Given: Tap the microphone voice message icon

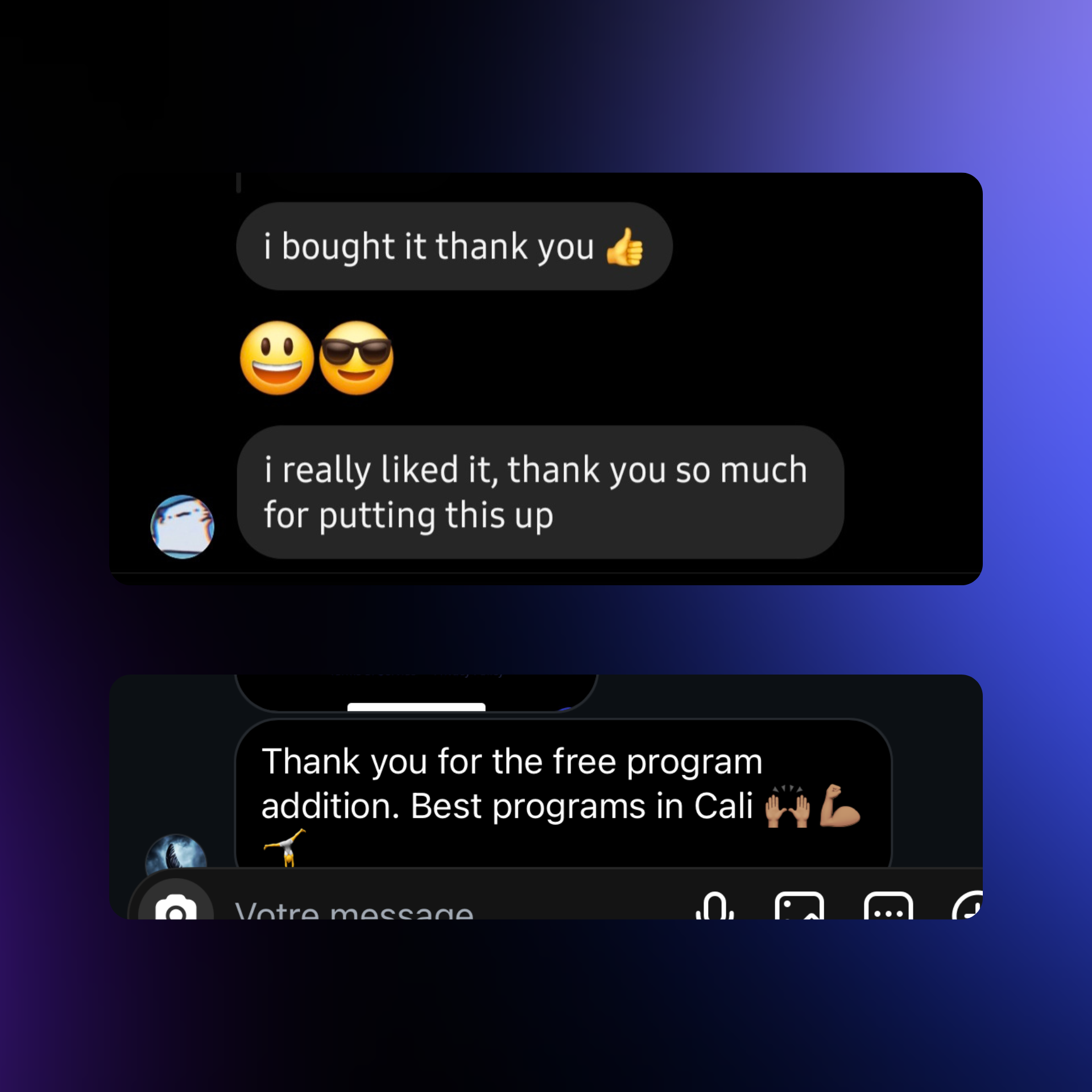Looking at the screenshot, I should pos(715,905).
